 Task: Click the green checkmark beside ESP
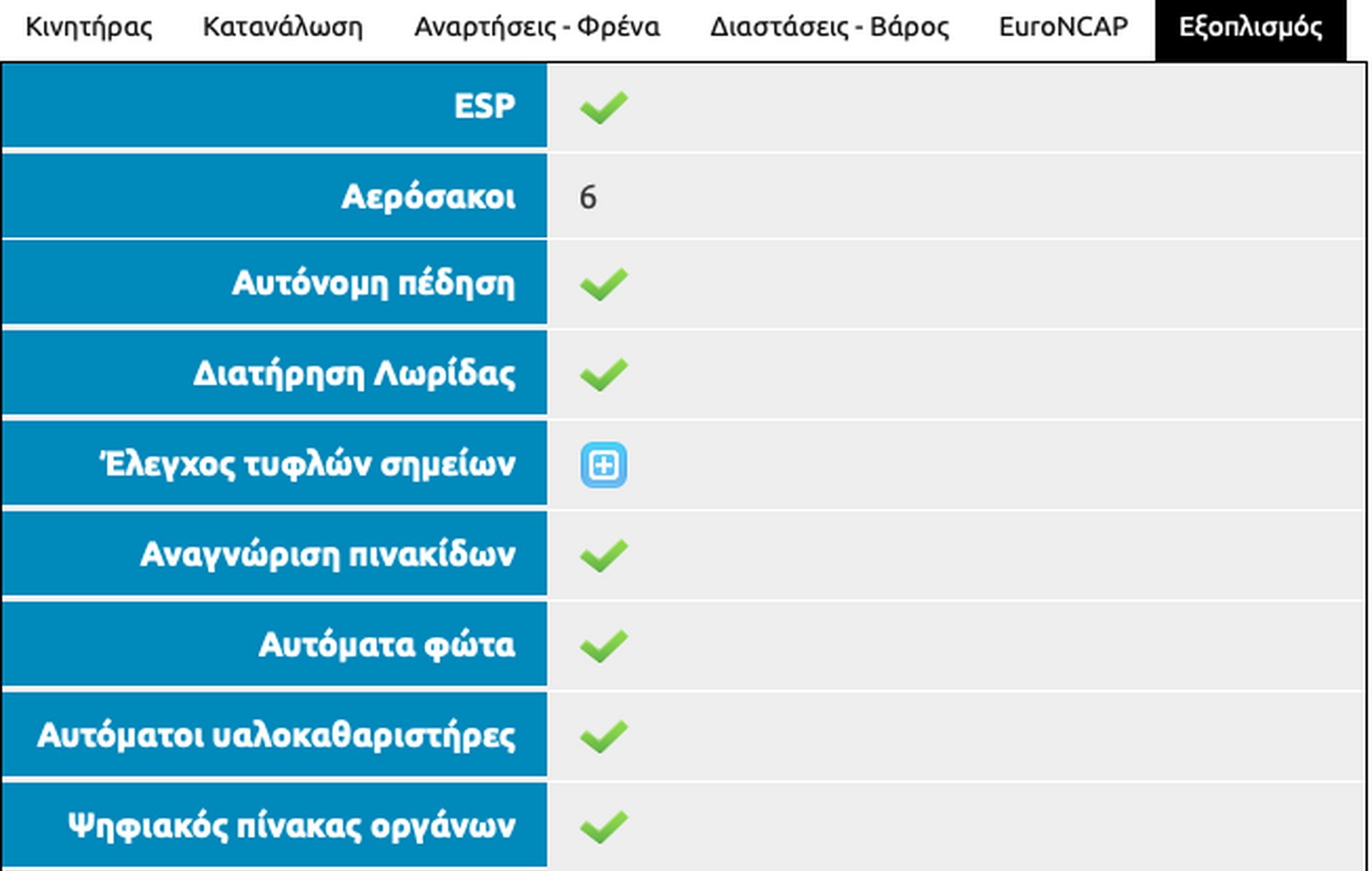(604, 108)
